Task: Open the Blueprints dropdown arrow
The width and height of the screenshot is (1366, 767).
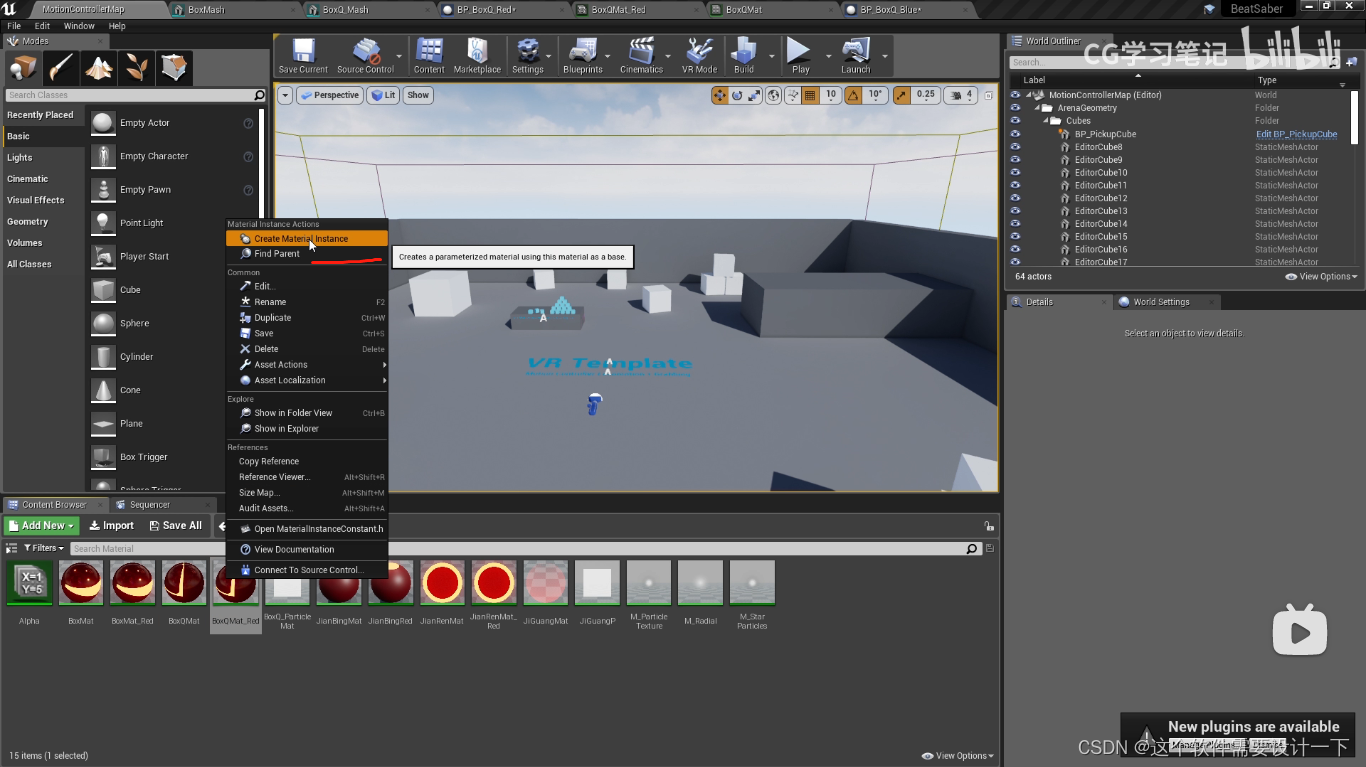Action: pos(609,56)
